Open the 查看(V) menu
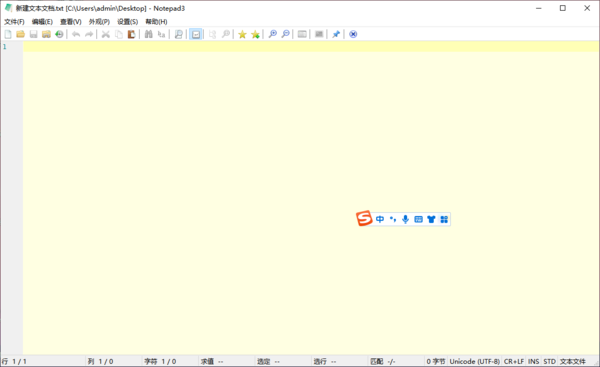This screenshot has height=367, width=600. coord(71,22)
